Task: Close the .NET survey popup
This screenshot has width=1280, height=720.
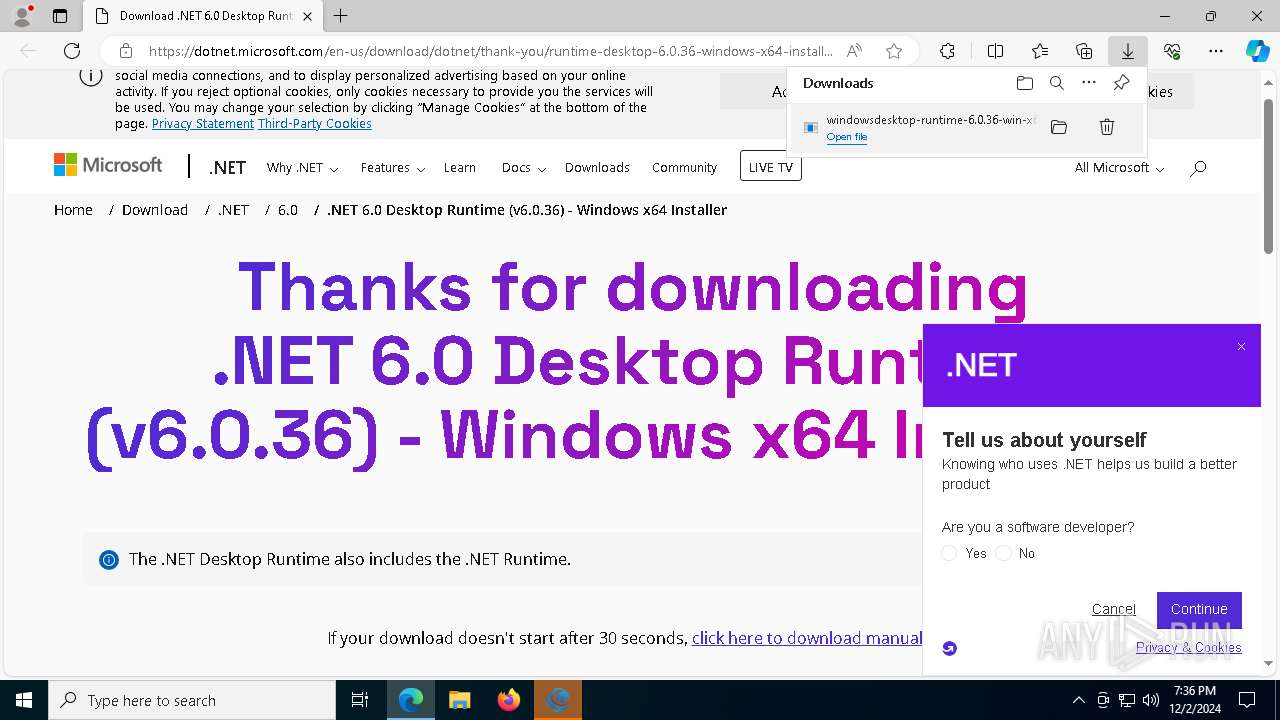Action: [1241, 347]
